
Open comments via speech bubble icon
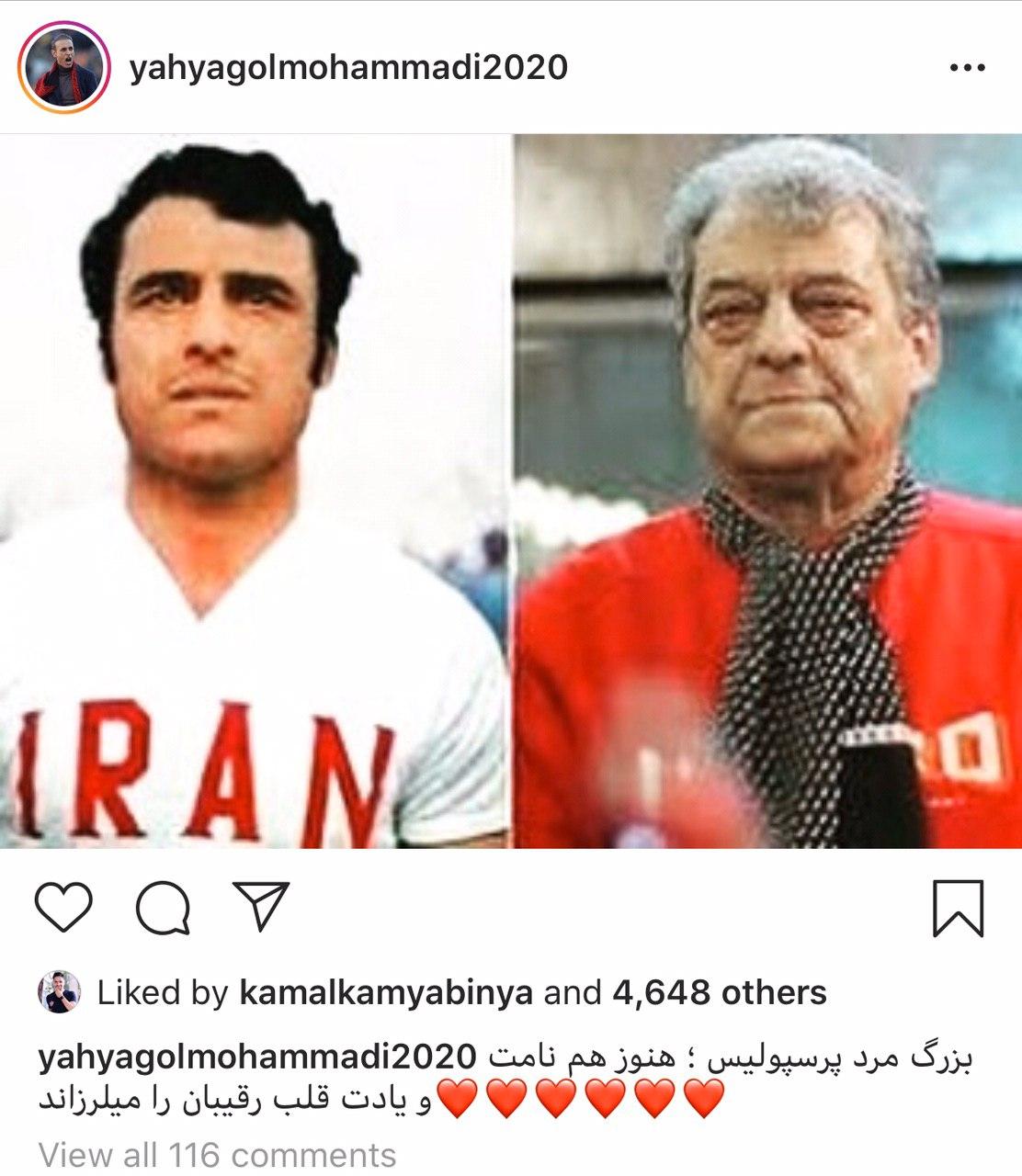[164, 907]
